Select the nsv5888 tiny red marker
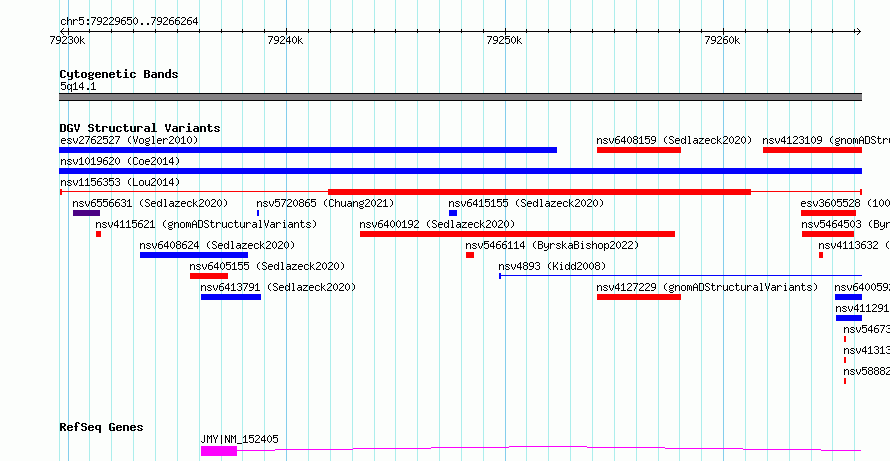This screenshot has width=890, height=461. pos(845,381)
